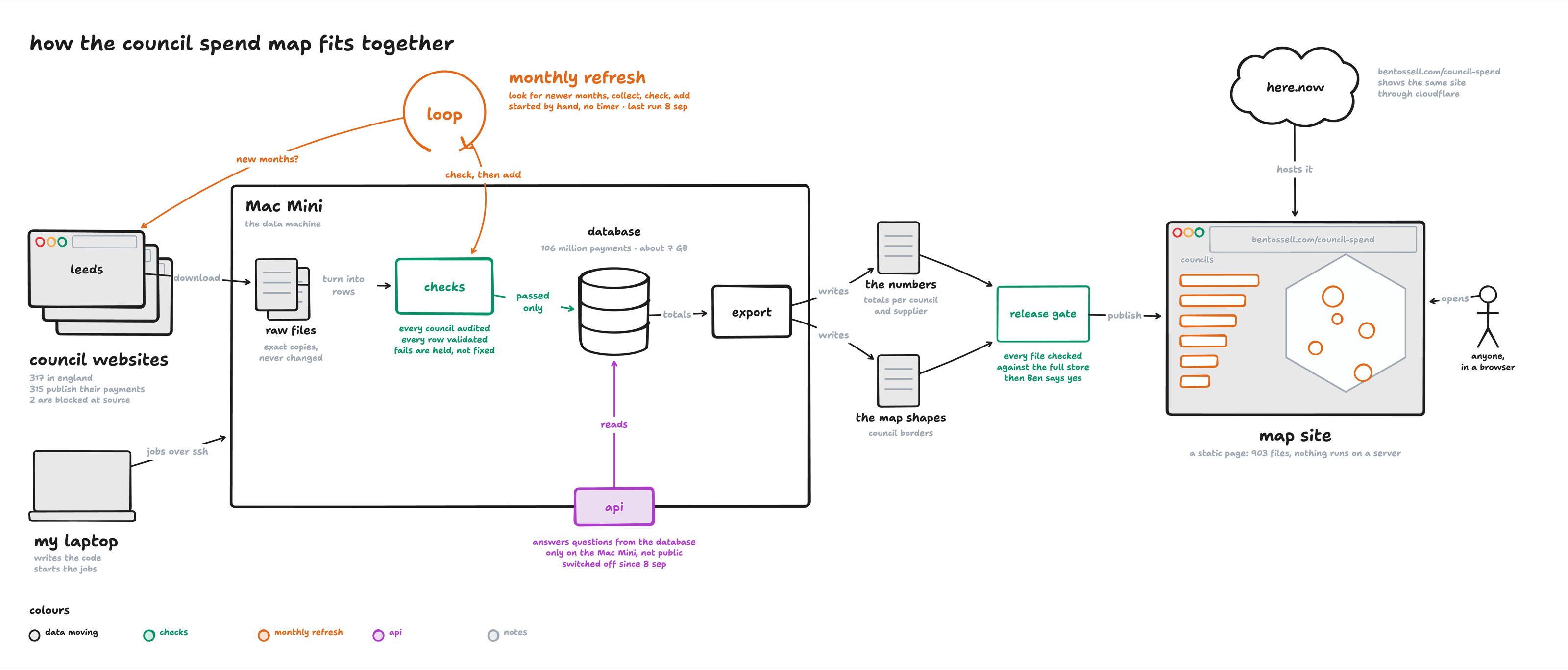This screenshot has height=670, width=1568.
Task: Click the leeds window address bar
Action: 105,242
